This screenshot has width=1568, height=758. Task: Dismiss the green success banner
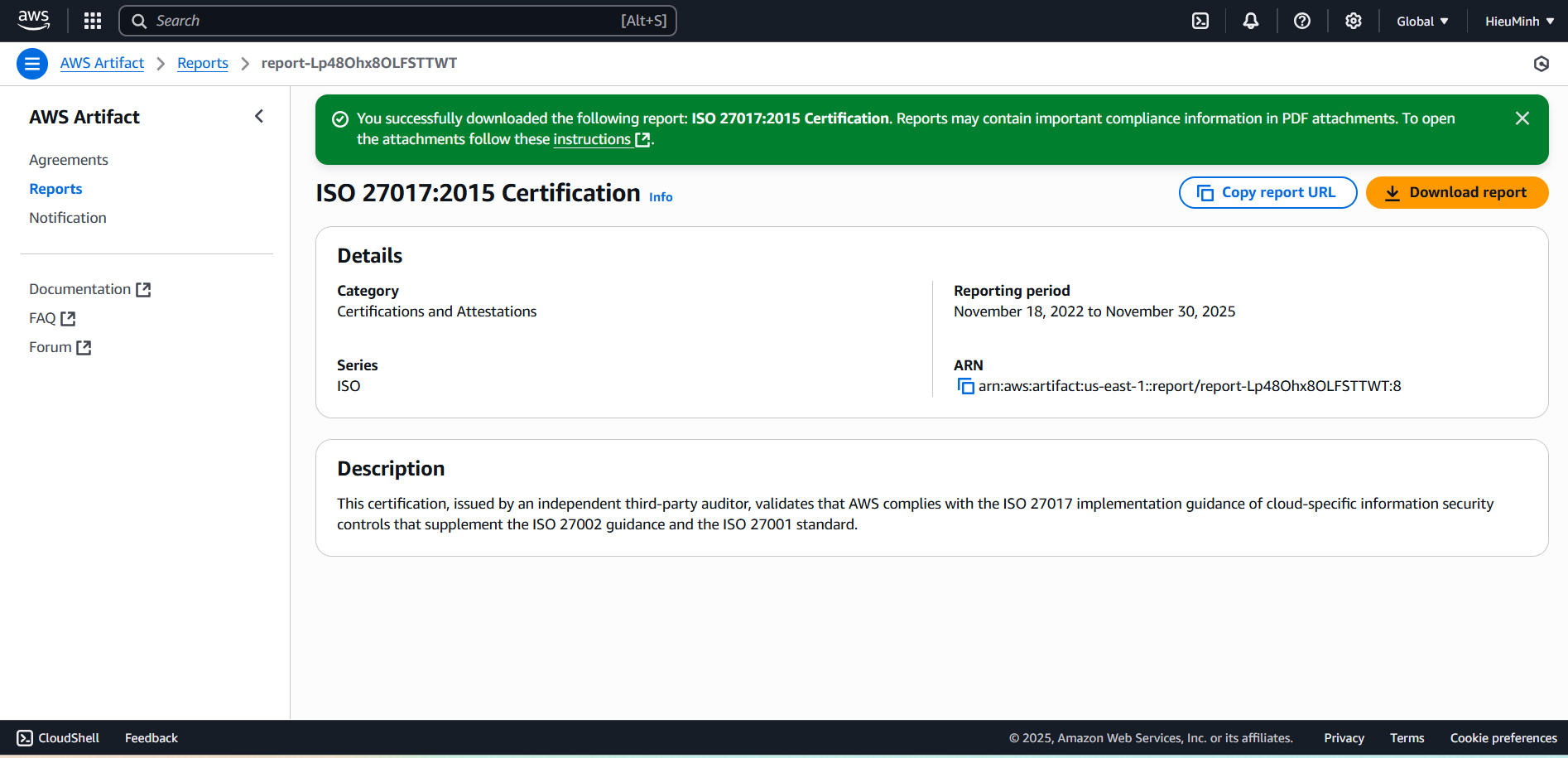(x=1522, y=118)
